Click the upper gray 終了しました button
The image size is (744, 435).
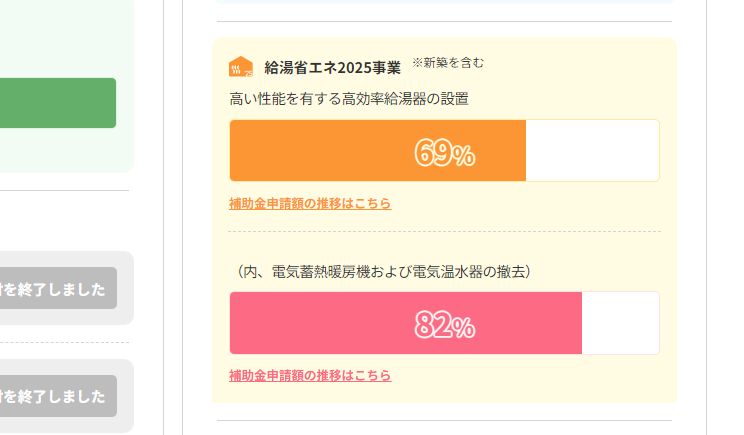[x=56, y=289]
